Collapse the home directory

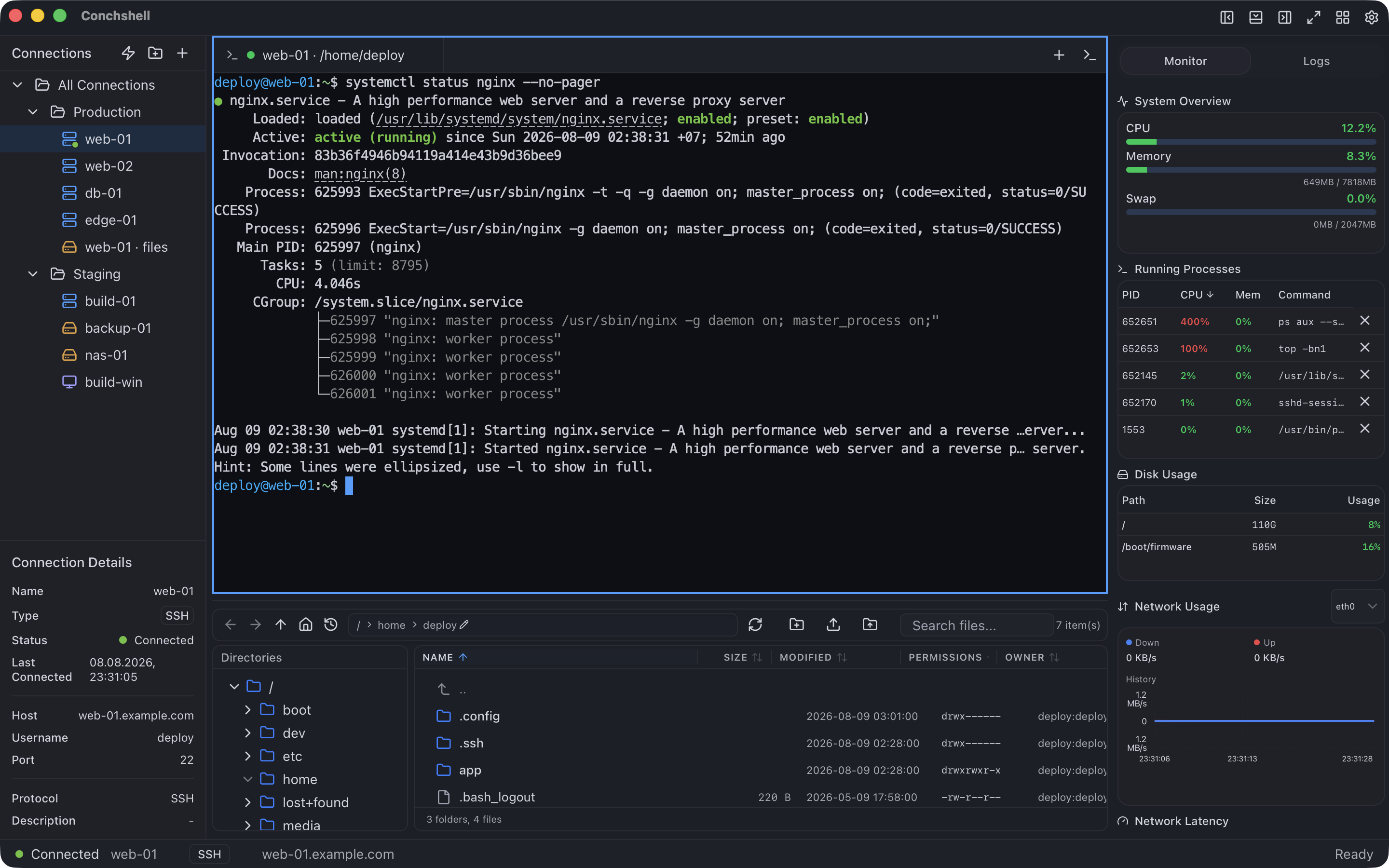[x=248, y=779]
